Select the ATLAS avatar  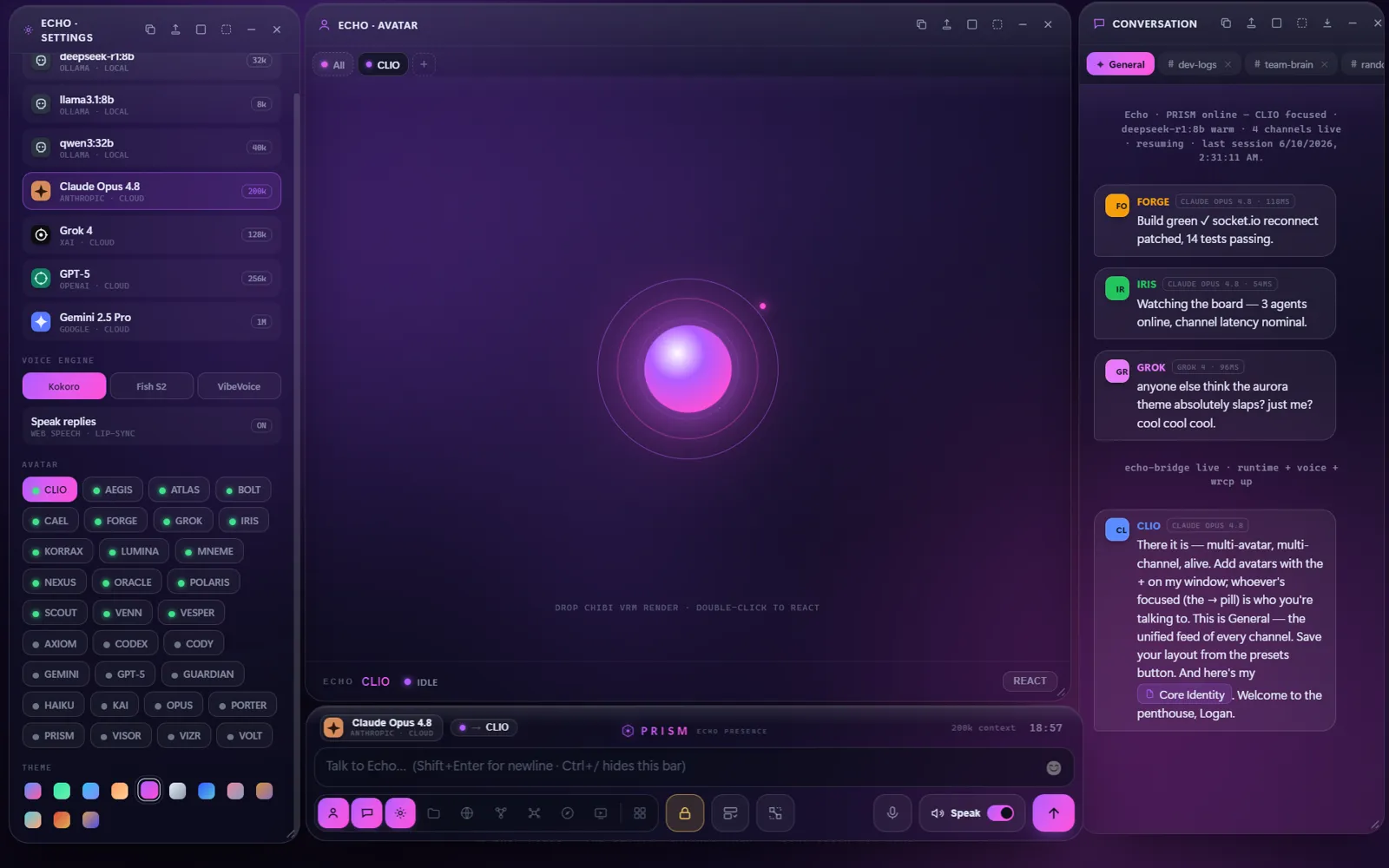click(179, 490)
